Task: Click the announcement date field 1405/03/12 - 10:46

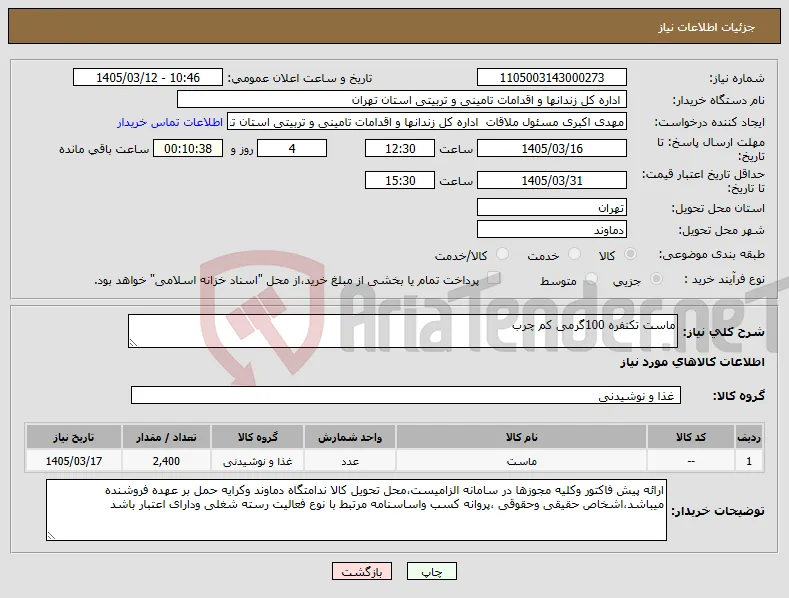Action: pyautogui.click(x=148, y=78)
